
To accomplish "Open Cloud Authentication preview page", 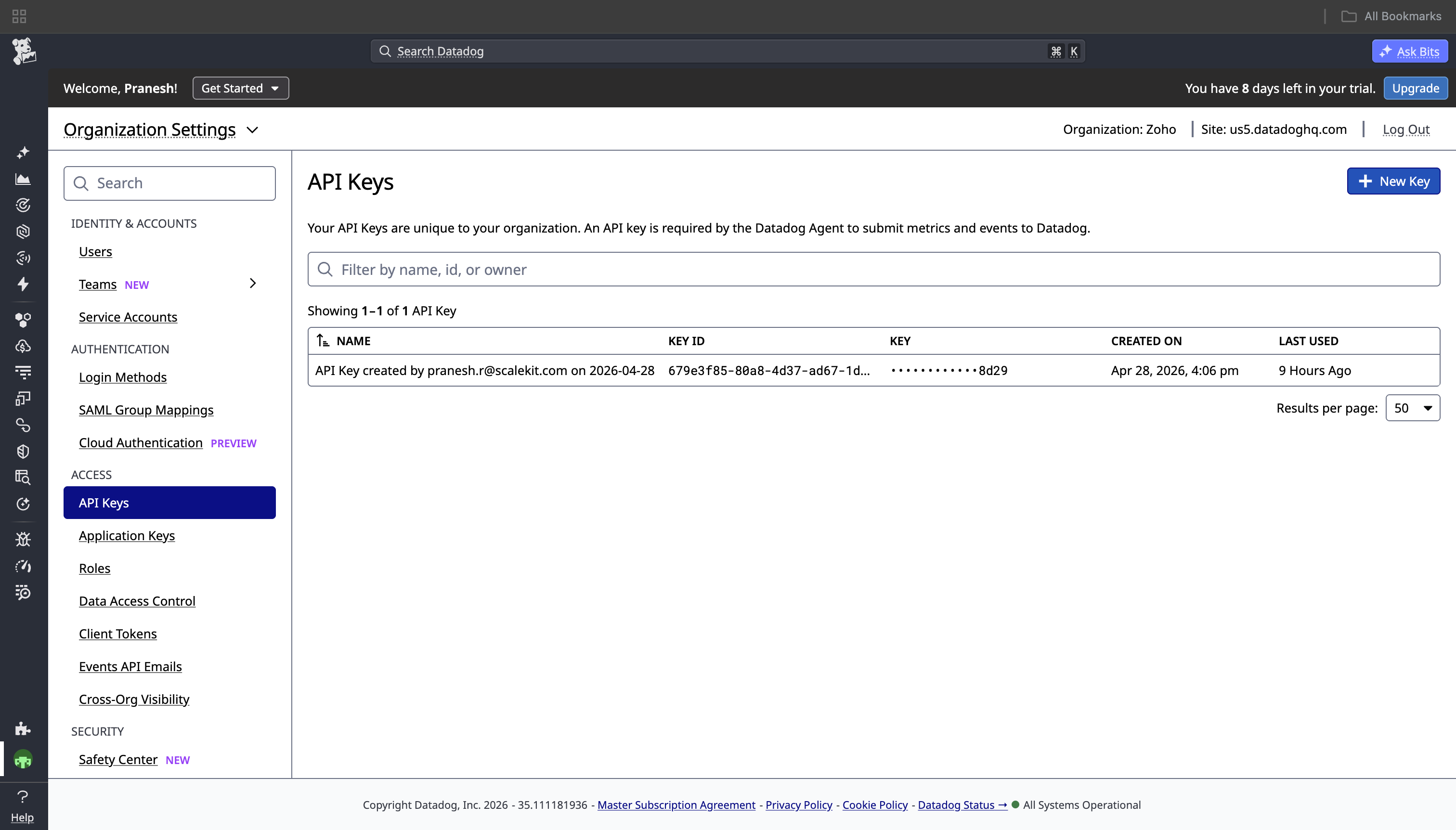I will 140,442.
